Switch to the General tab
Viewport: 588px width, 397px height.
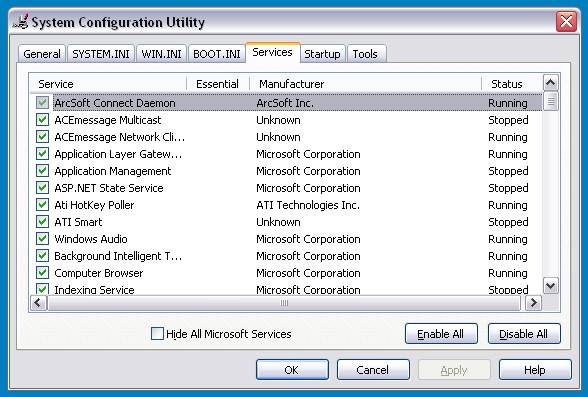(x=42, y=54)
